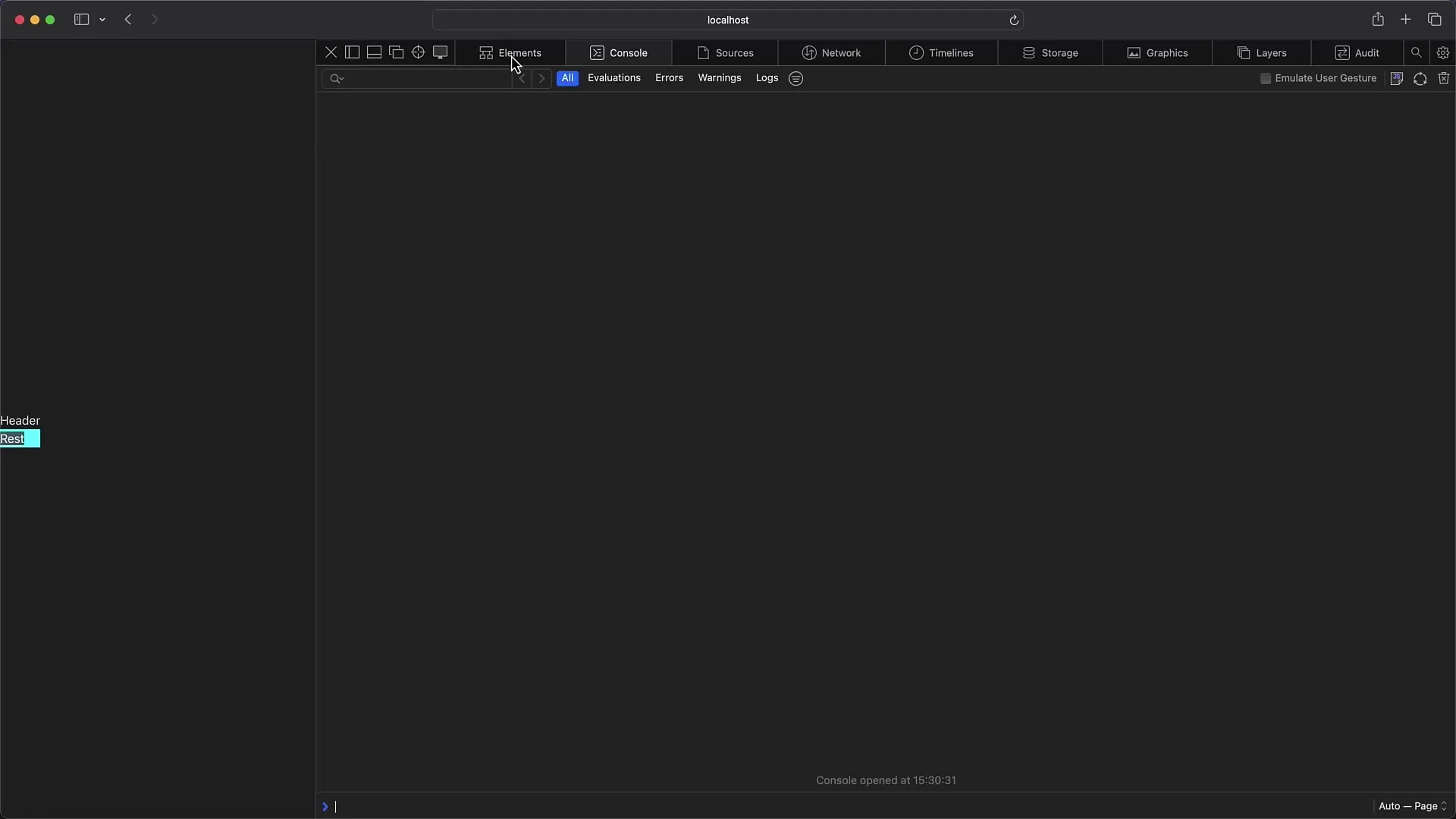Toggle console snippets icon
The width and height of the screenshot is (1456, 819).
click(1397, 78)
